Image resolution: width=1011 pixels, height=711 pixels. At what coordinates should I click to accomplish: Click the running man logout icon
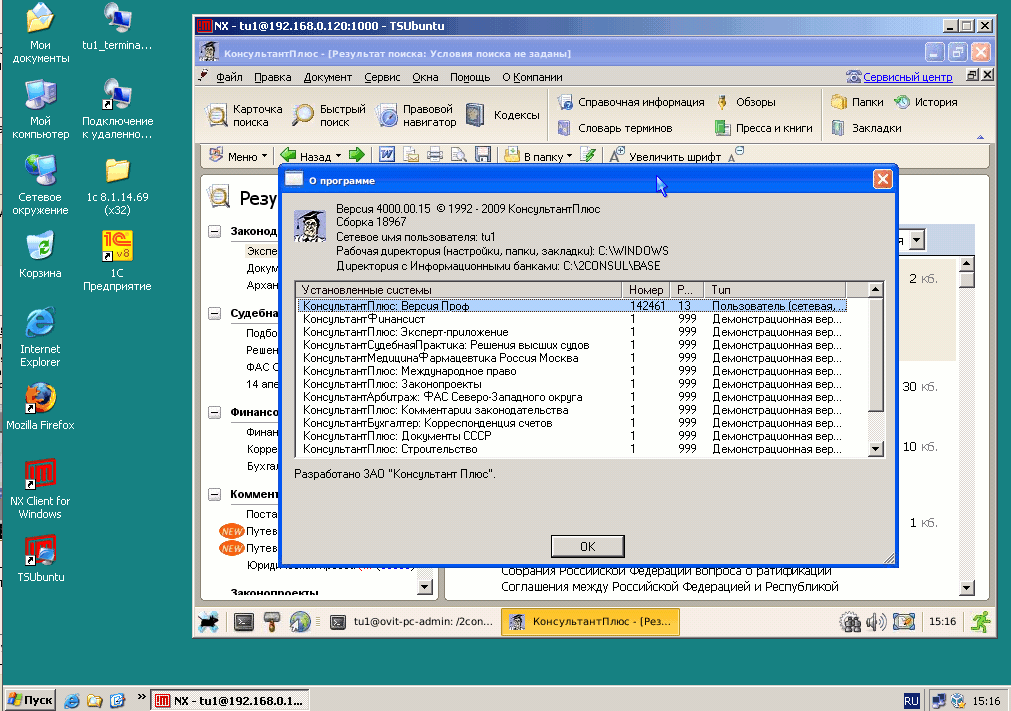(x=981, y=621)
